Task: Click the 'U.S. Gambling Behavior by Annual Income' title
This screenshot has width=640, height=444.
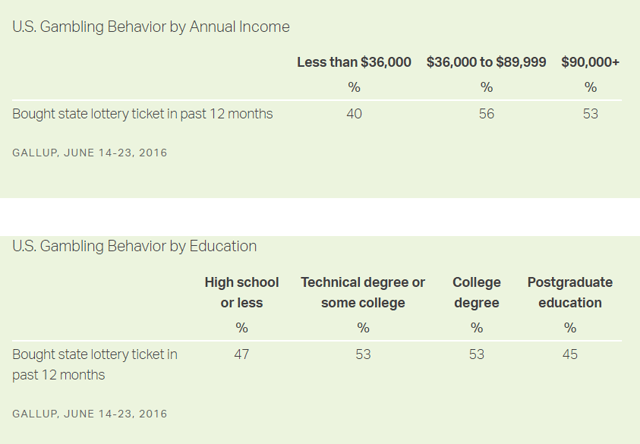Action: [151, 27]
